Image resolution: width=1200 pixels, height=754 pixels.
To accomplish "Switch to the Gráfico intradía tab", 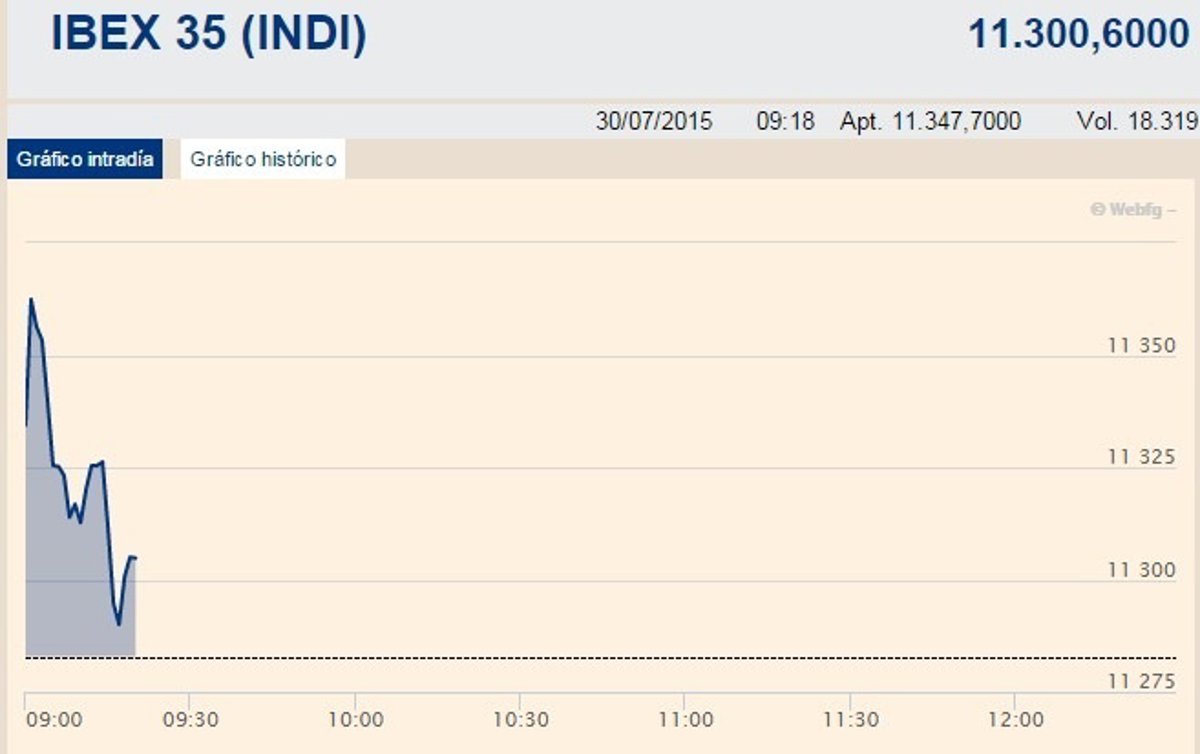I will tap(85, 159).
